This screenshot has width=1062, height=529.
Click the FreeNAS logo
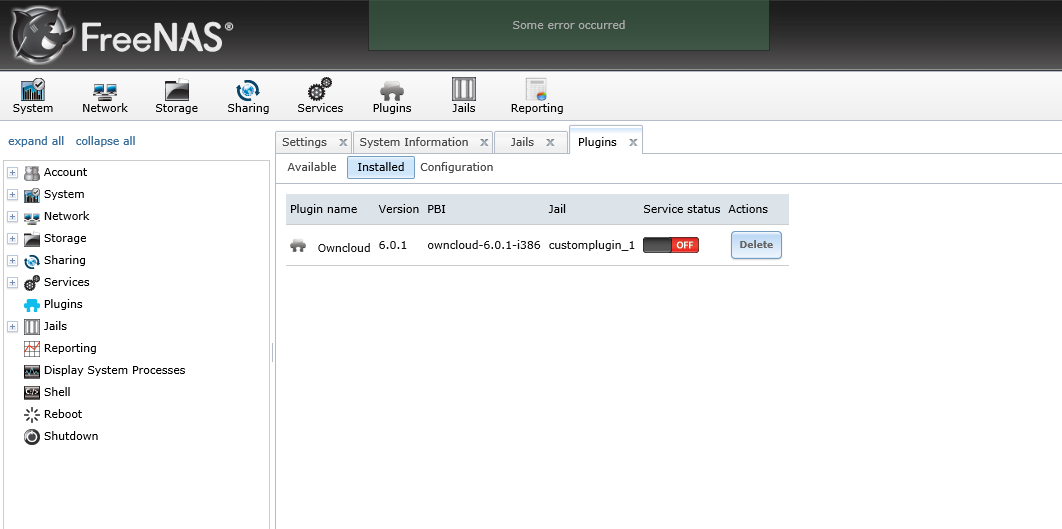(x=122, y=34)
